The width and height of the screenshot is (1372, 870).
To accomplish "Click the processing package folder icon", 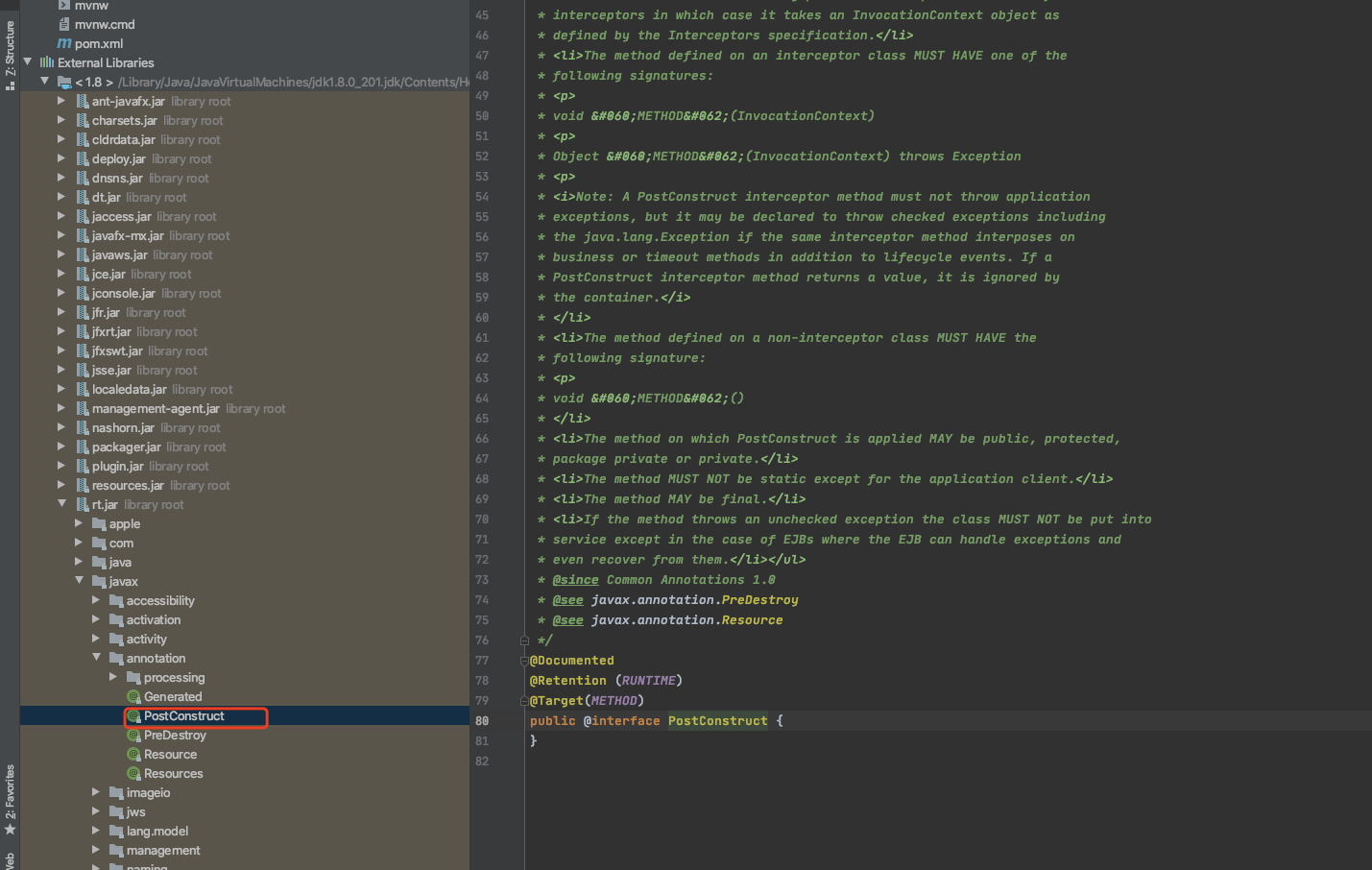I will (x=133, y=677).
